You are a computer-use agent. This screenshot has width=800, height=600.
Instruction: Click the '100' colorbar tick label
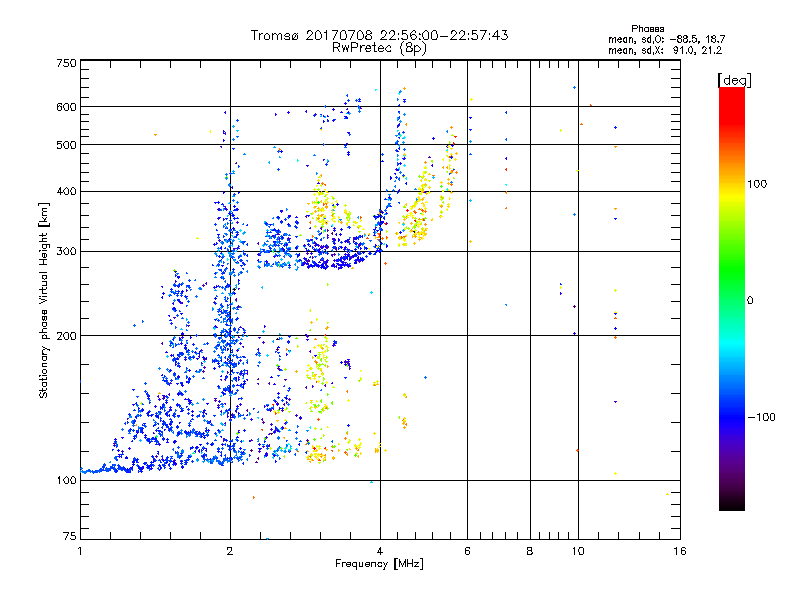pos(757,184)
